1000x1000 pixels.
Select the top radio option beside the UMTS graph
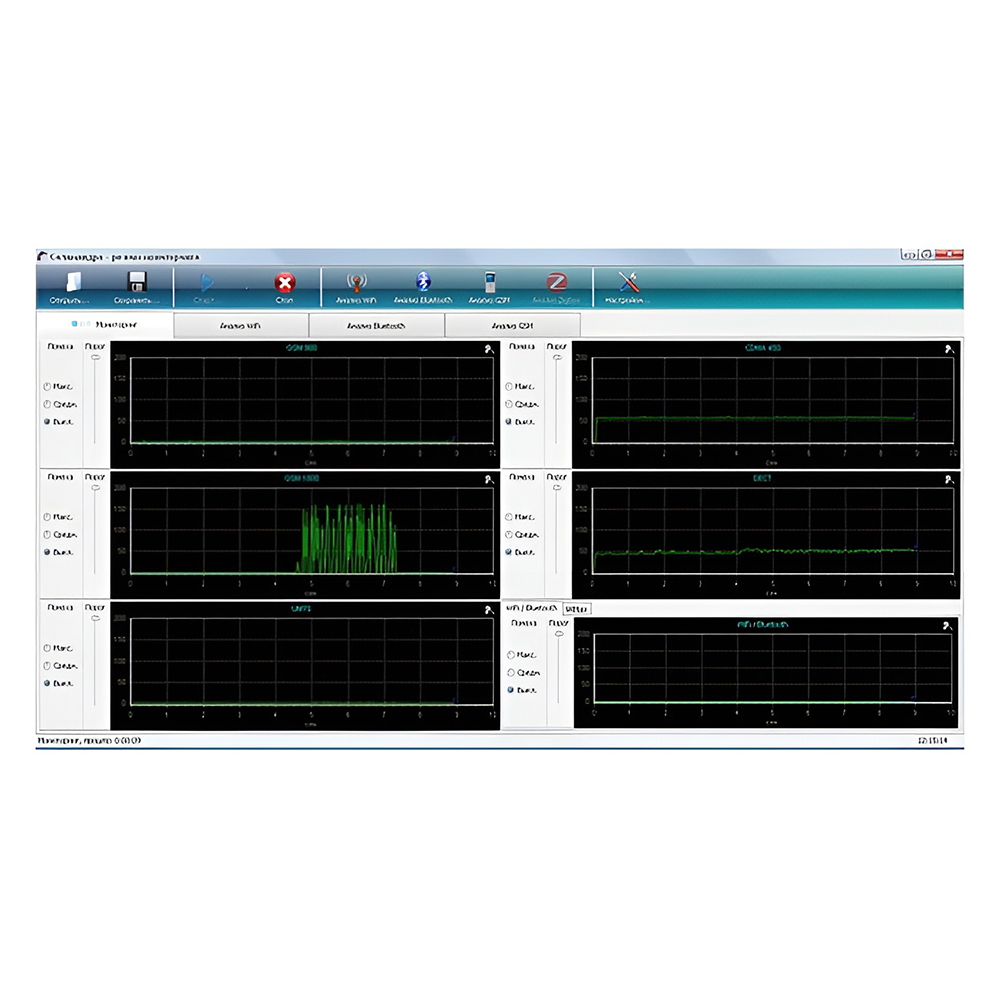47,648
